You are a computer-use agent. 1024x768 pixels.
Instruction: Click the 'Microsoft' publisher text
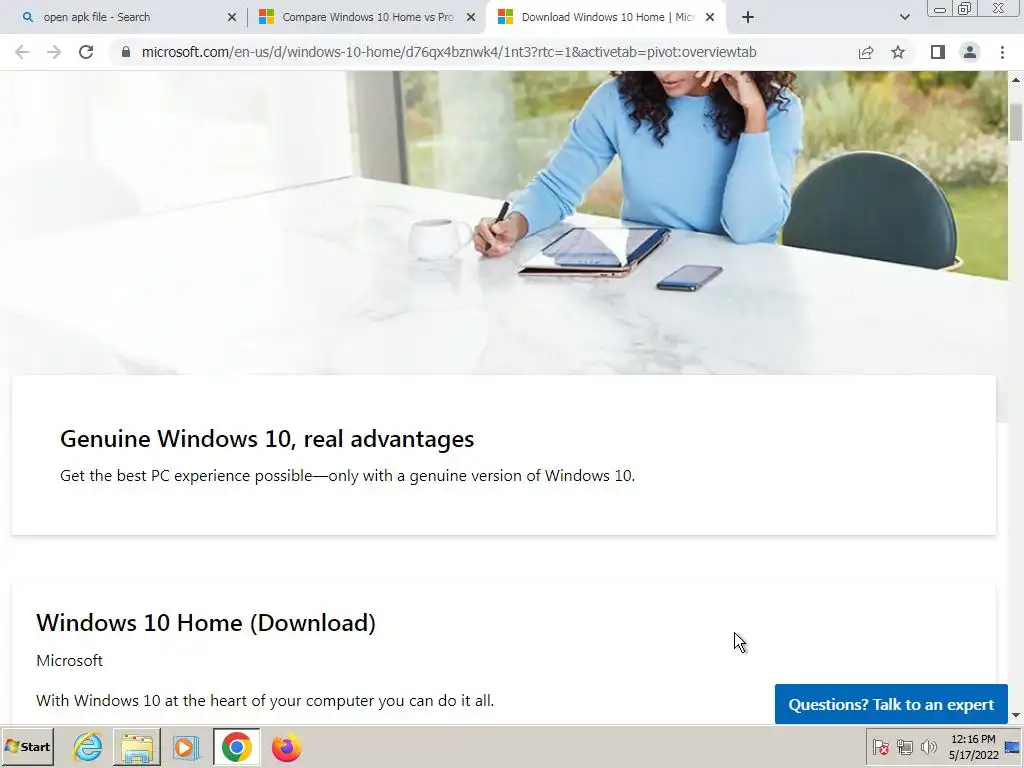[x=69, y=661]
